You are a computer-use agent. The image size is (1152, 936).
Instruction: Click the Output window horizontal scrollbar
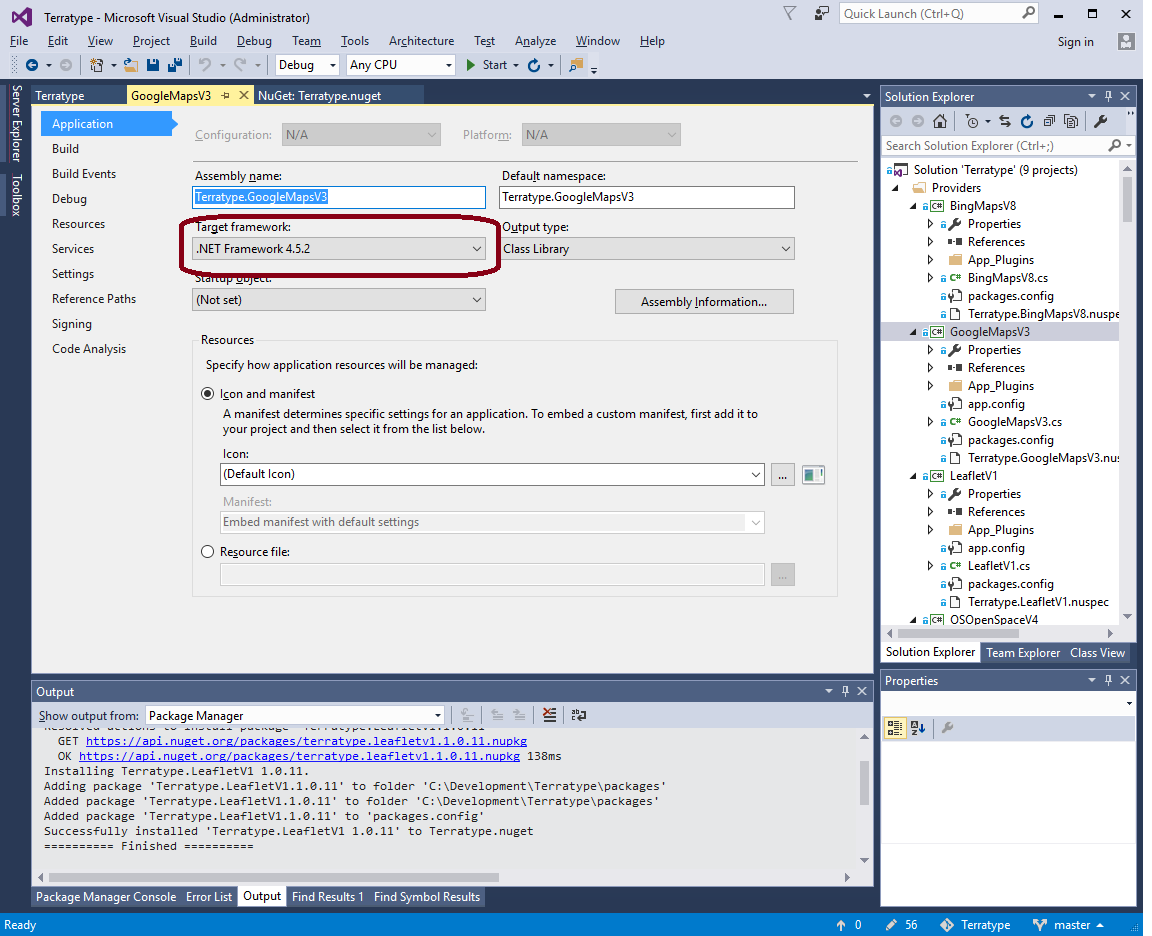point(273,877)
